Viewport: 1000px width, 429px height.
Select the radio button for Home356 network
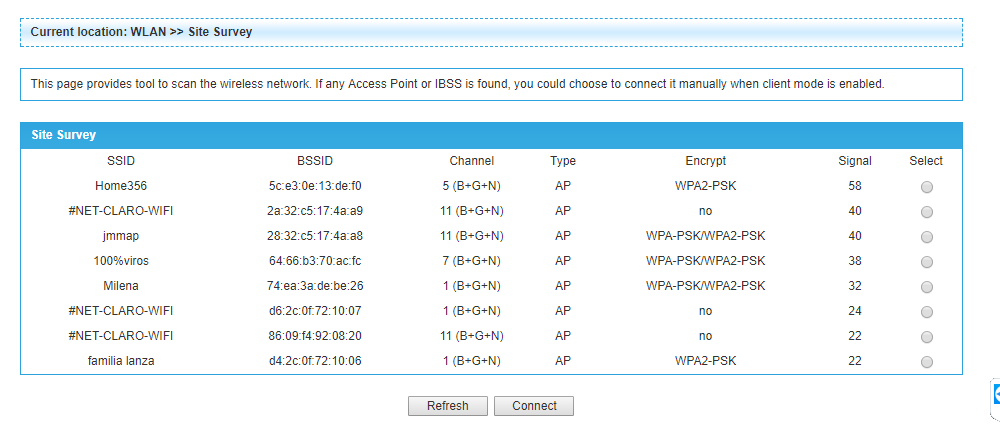click(926, 187)
